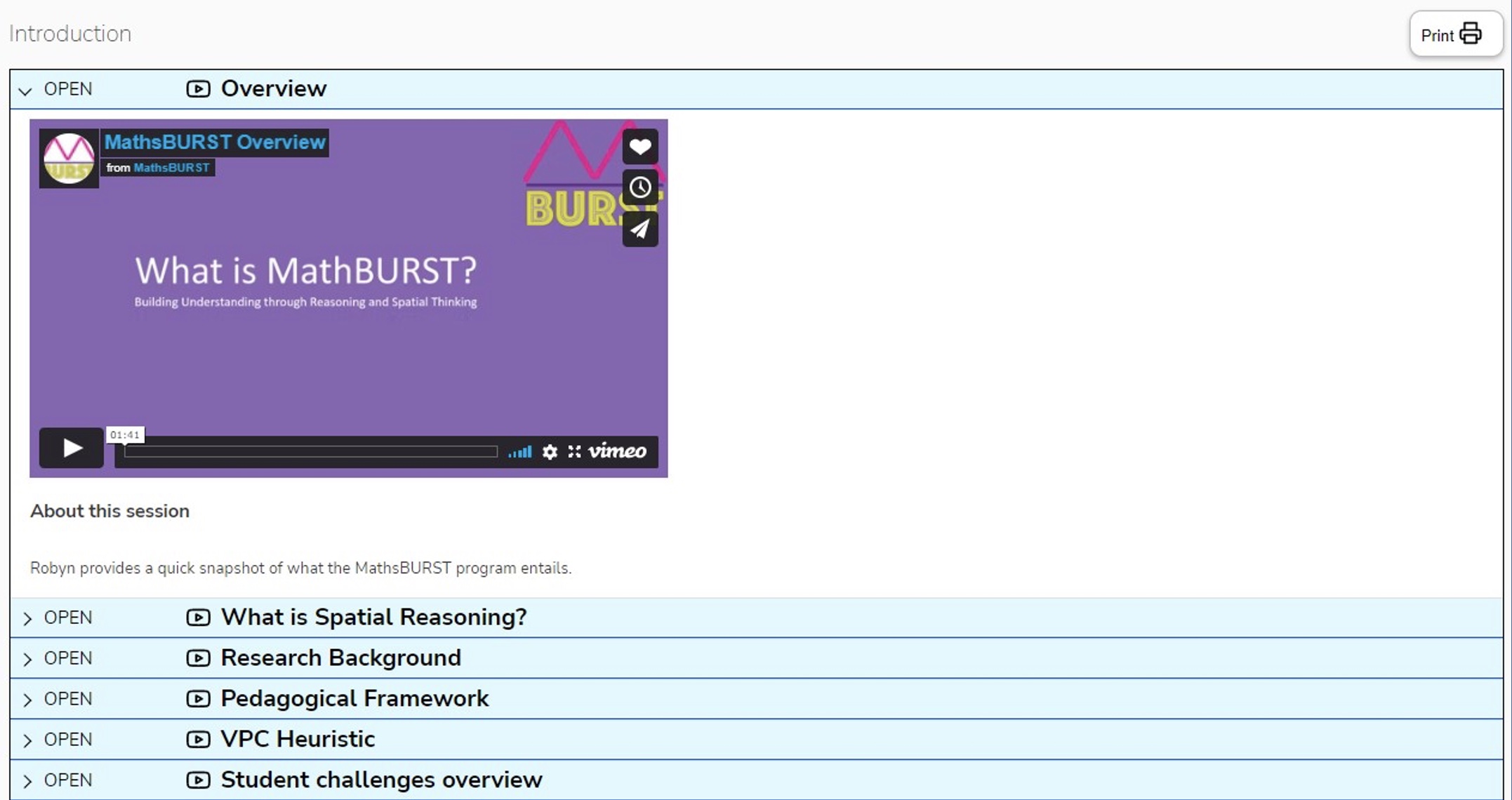Open the Pedagogical Framework session title
The width and height of the screenshot is (1512, 800).
click(354, 698)
